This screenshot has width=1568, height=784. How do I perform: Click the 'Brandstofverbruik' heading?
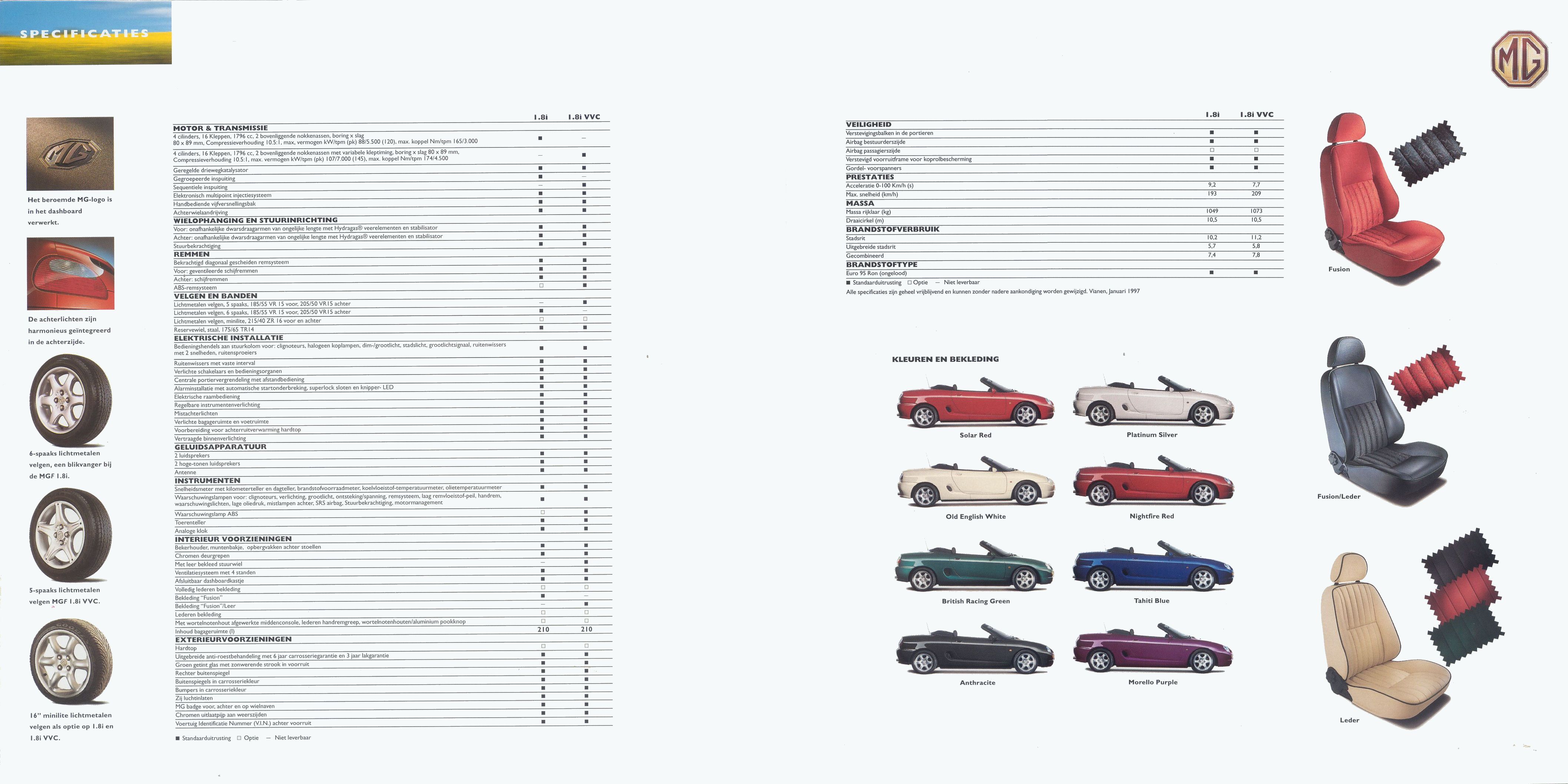pyautogui.click(x=892, y=229)
